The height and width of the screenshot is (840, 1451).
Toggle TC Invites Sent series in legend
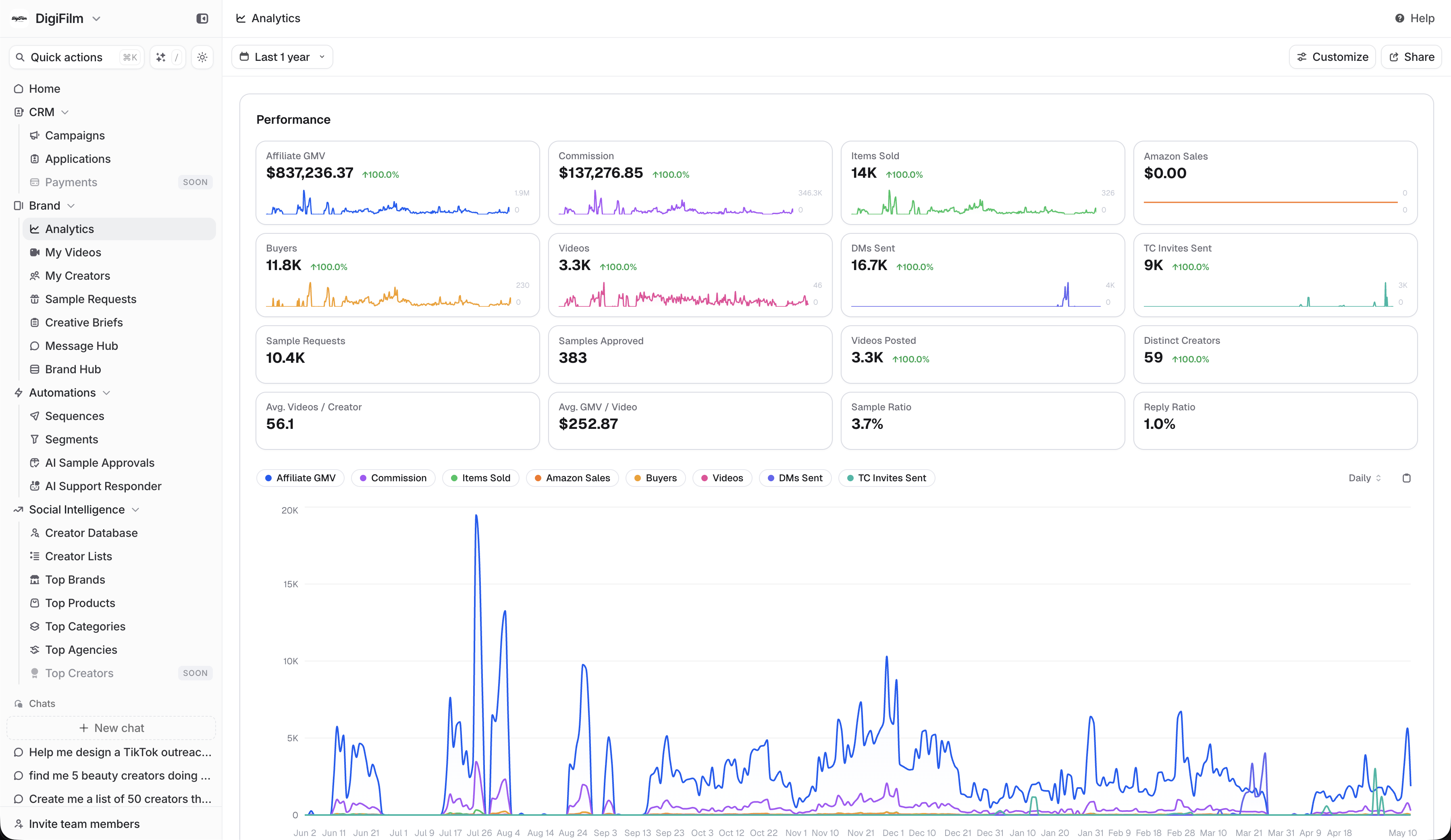tap(886, 478)
